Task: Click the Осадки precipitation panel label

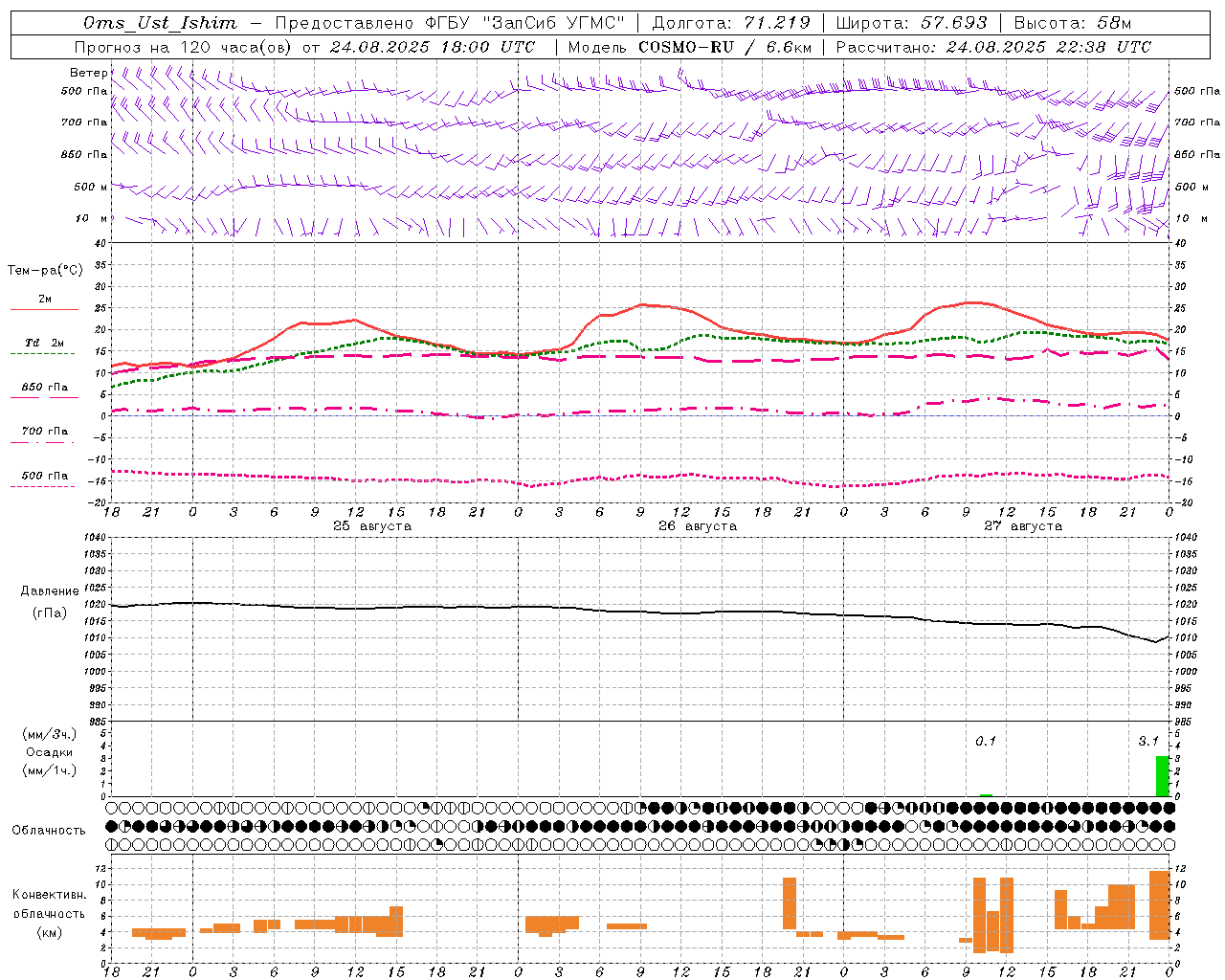Action: click(50, 752)
